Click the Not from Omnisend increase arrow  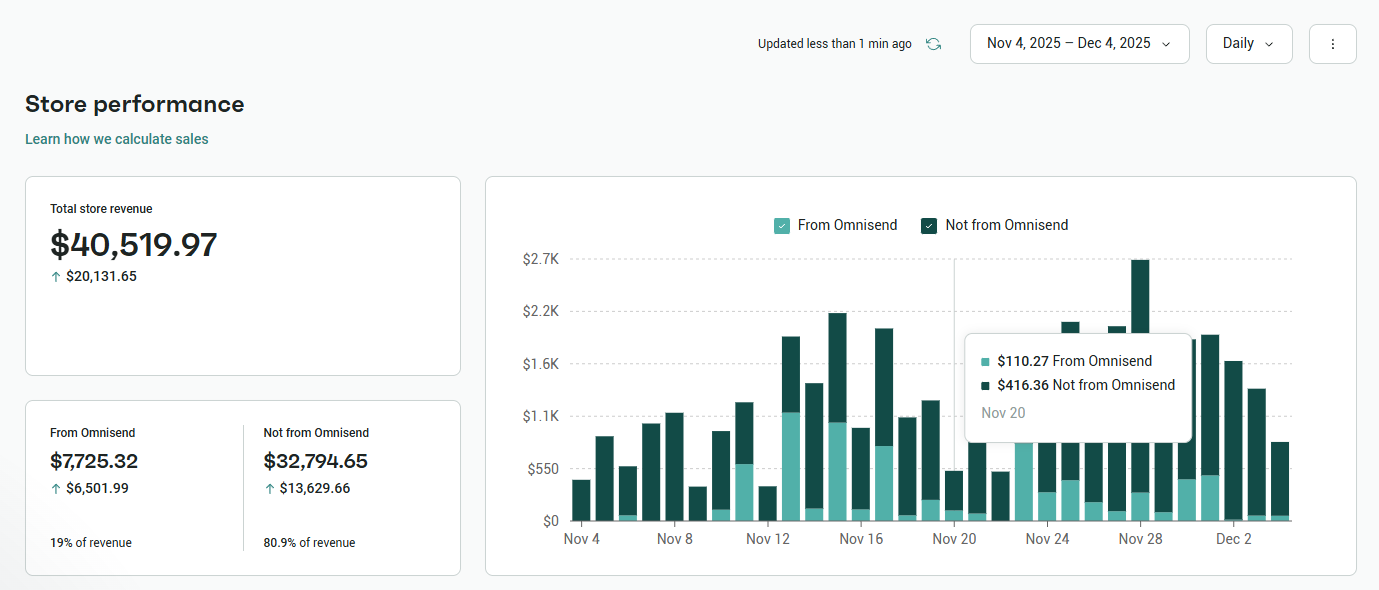269,489
